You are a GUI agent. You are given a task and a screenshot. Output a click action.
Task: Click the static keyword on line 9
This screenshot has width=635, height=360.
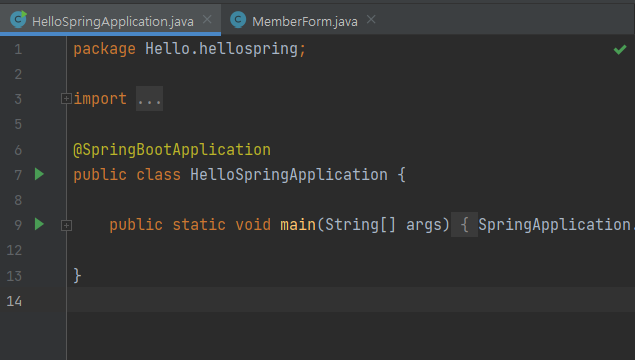tap(199, 225)
